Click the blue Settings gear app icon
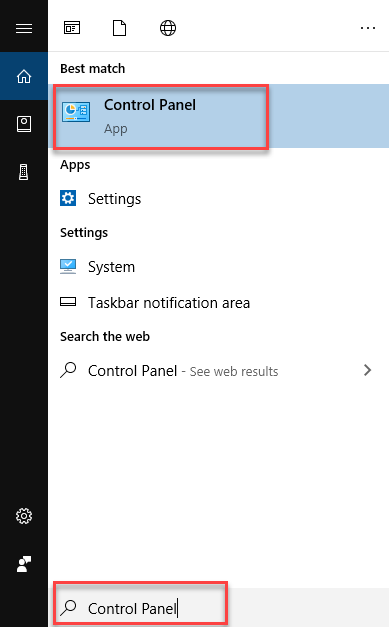Screen dimensions: 389x627 point(68,198)
